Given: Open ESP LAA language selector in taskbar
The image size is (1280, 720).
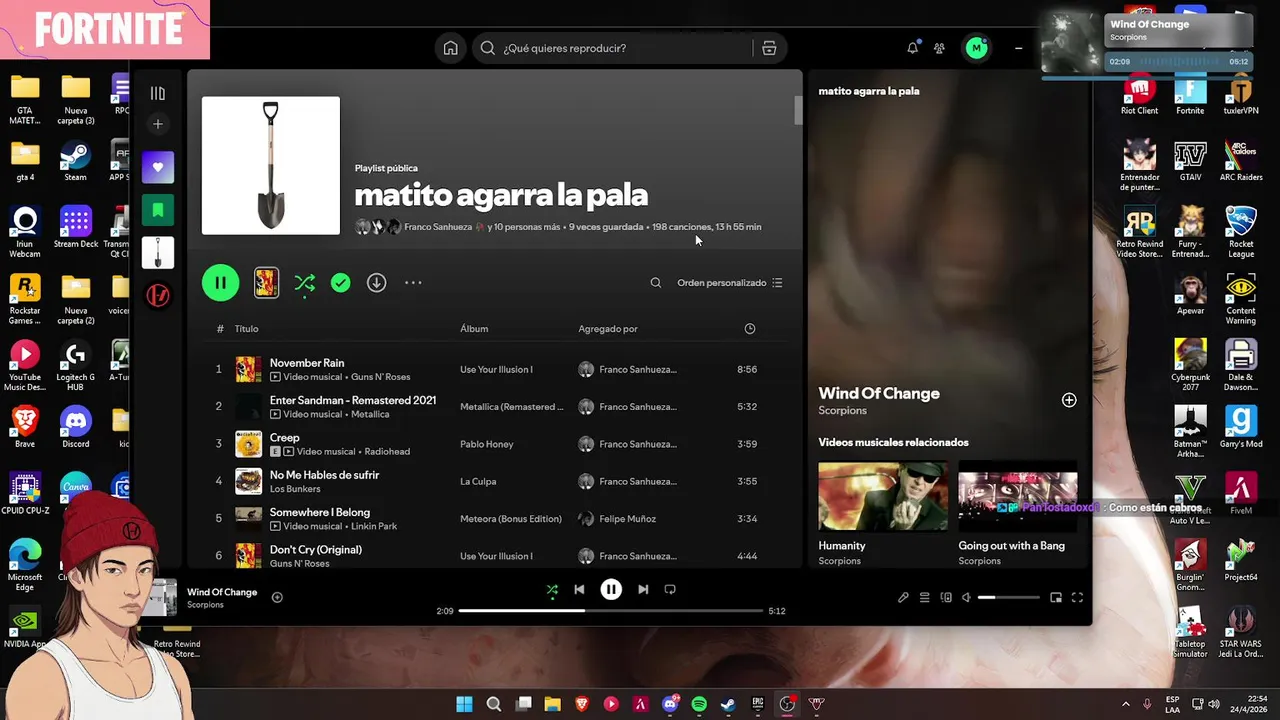Looking at the screenshot, I should point(1173,704).
